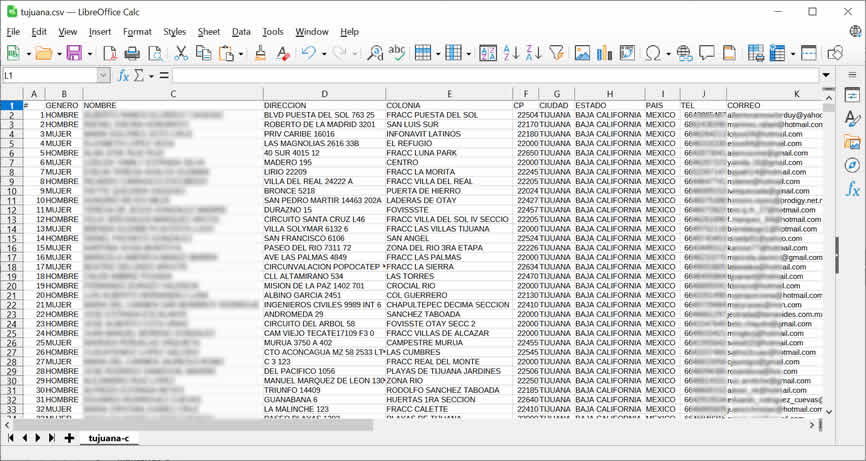Expand the Open recent files dropdown arrow
Viewport: 866px width, 461px height.
point(59,54)
